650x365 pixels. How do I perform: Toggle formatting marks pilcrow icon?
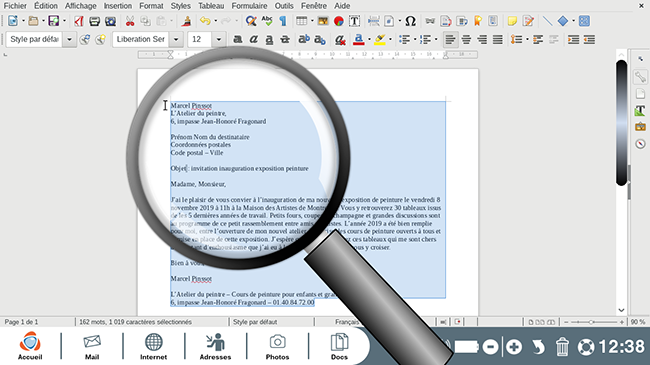pyautogui.click(x=283, y=21)
